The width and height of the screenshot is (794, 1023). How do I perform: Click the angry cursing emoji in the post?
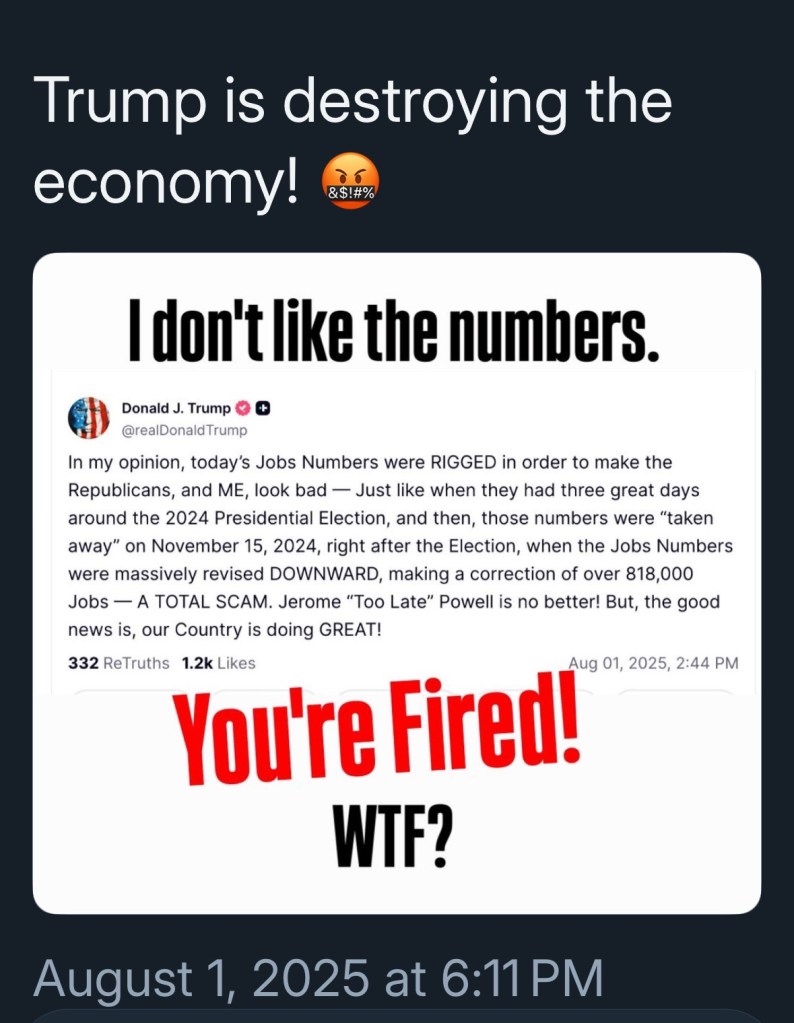pyautogui.click(x=345, y=186)
